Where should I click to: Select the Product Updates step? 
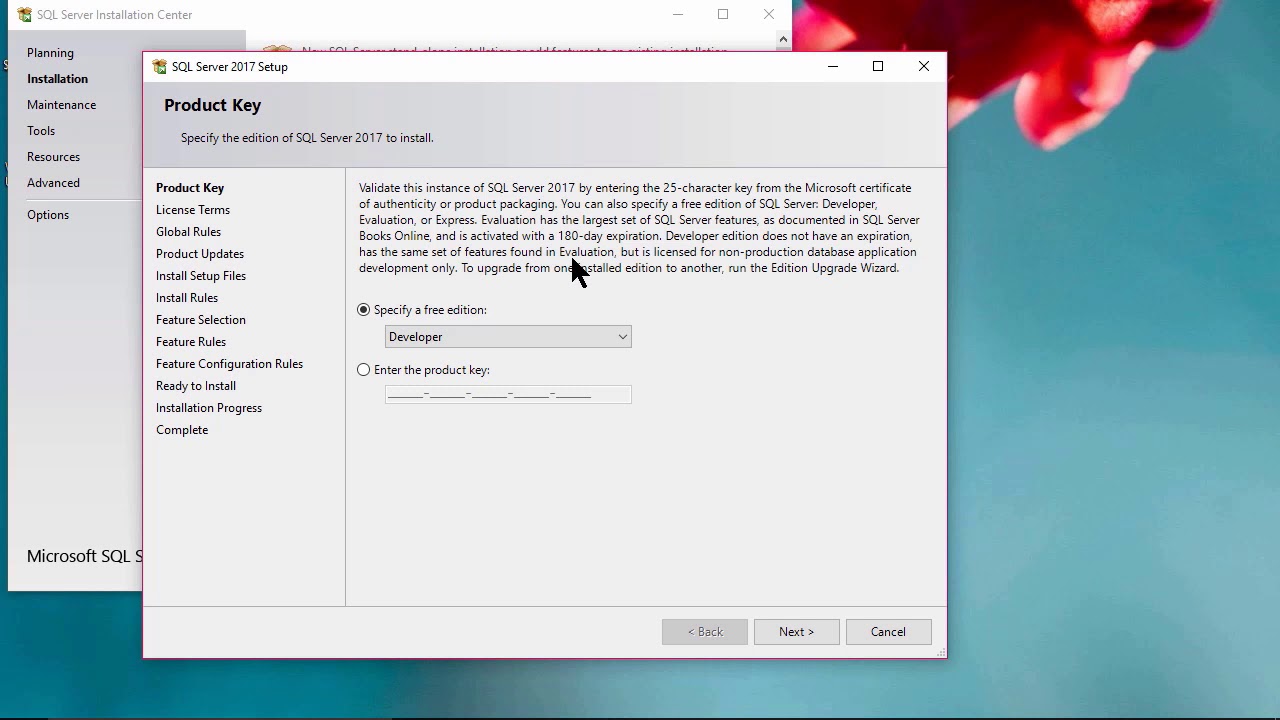(200, 254)
